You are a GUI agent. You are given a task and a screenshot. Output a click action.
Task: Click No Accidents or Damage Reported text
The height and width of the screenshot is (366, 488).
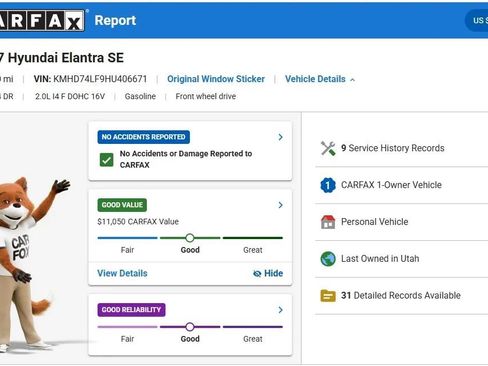pyautogui.click(x=186, y=159)
